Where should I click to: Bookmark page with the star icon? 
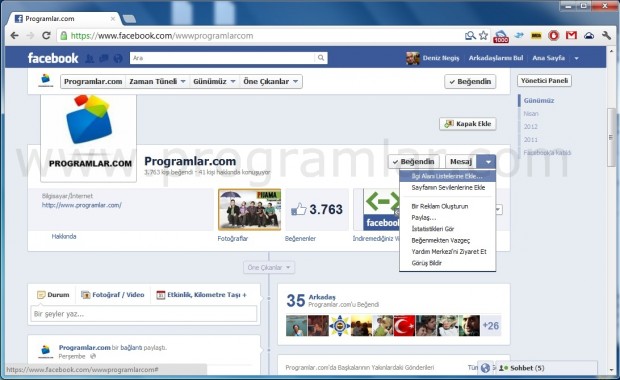[483, 36]
